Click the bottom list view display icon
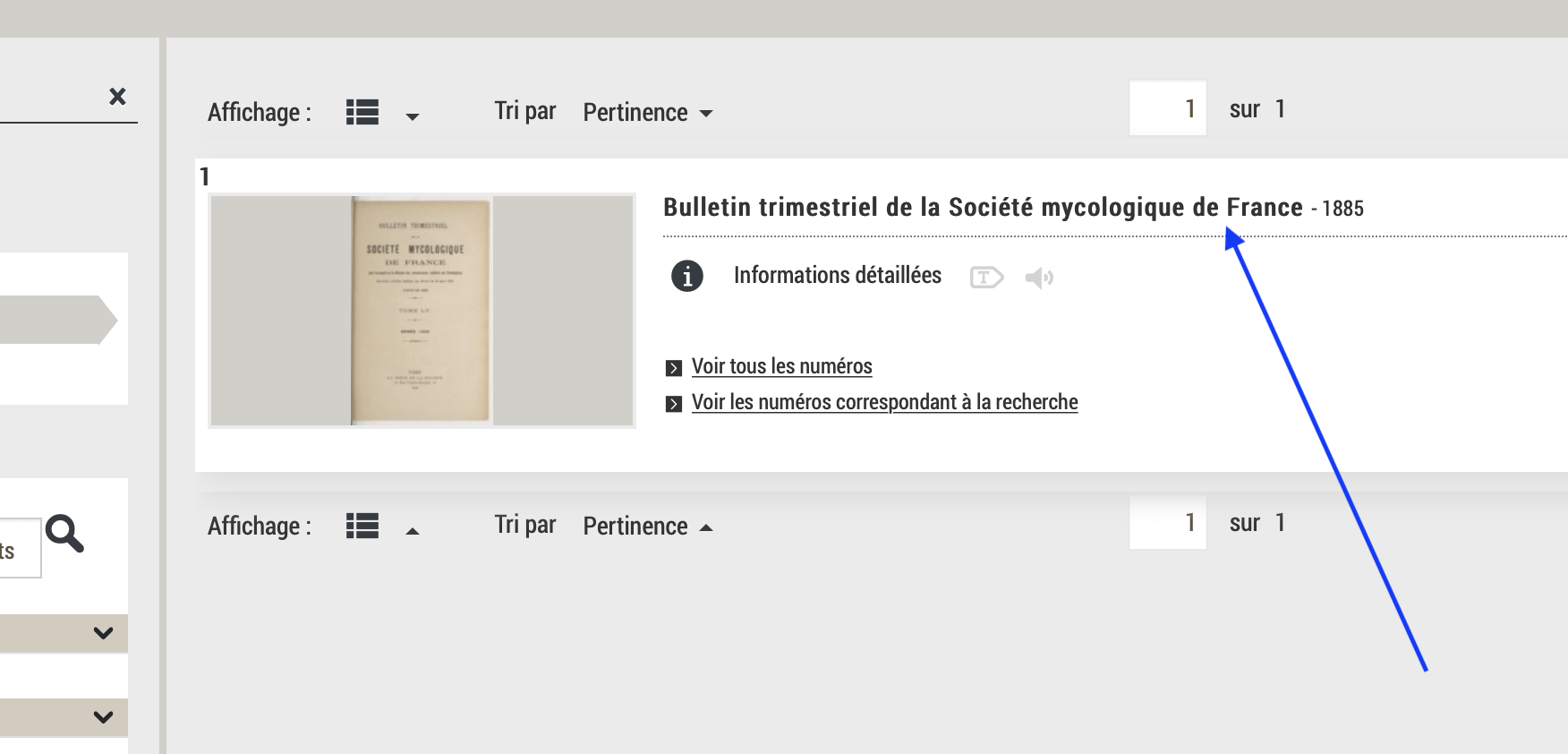The height and width of the screenshot is (754, 1568). point(362,526)
